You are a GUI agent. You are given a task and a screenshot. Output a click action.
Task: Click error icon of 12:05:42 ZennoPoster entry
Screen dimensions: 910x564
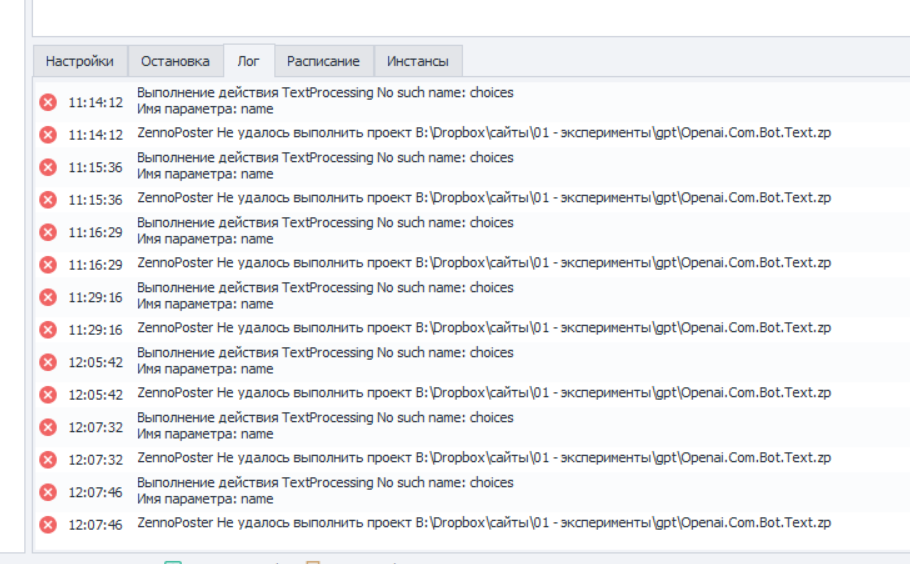(48, 394)
